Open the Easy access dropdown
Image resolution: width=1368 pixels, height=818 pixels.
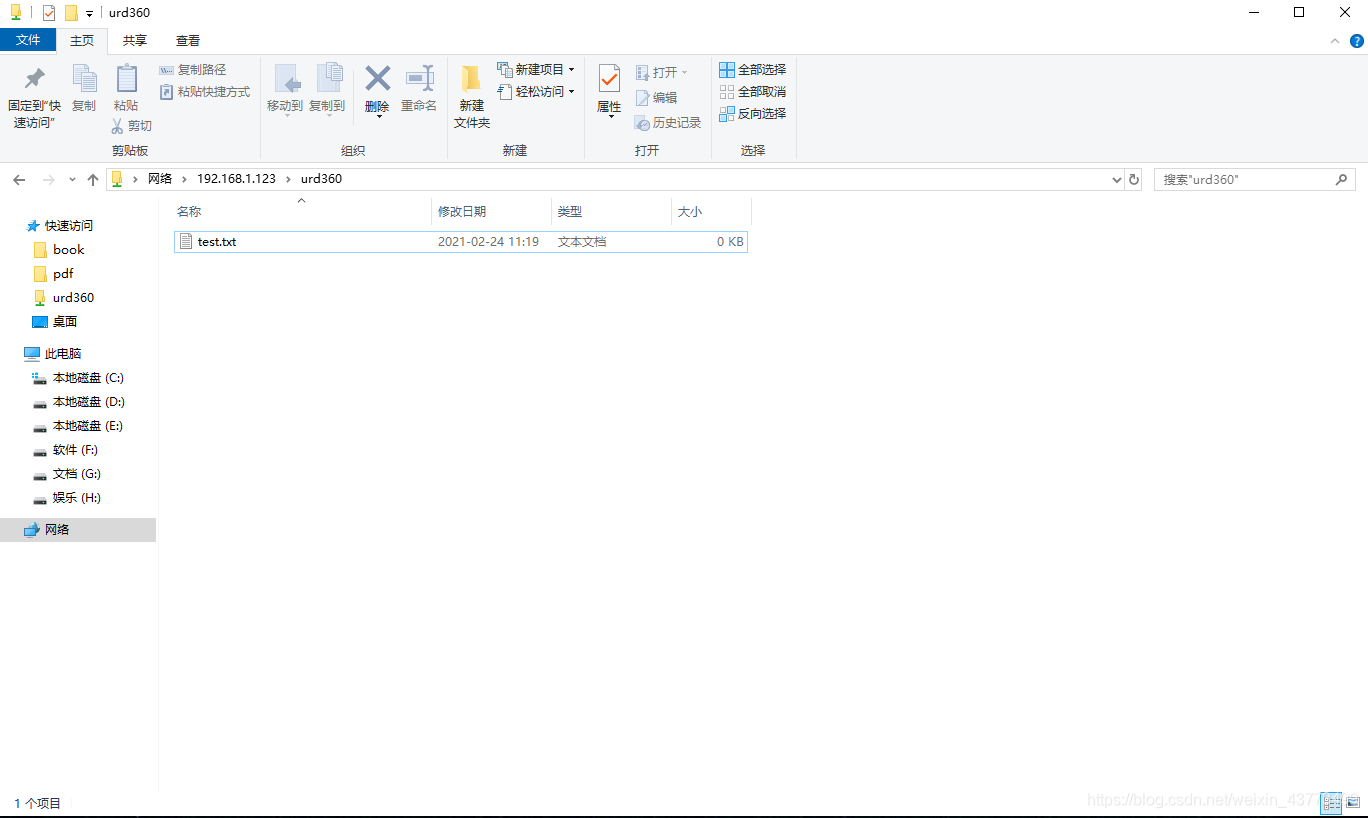pyautogui.click(x=536, y=92)
